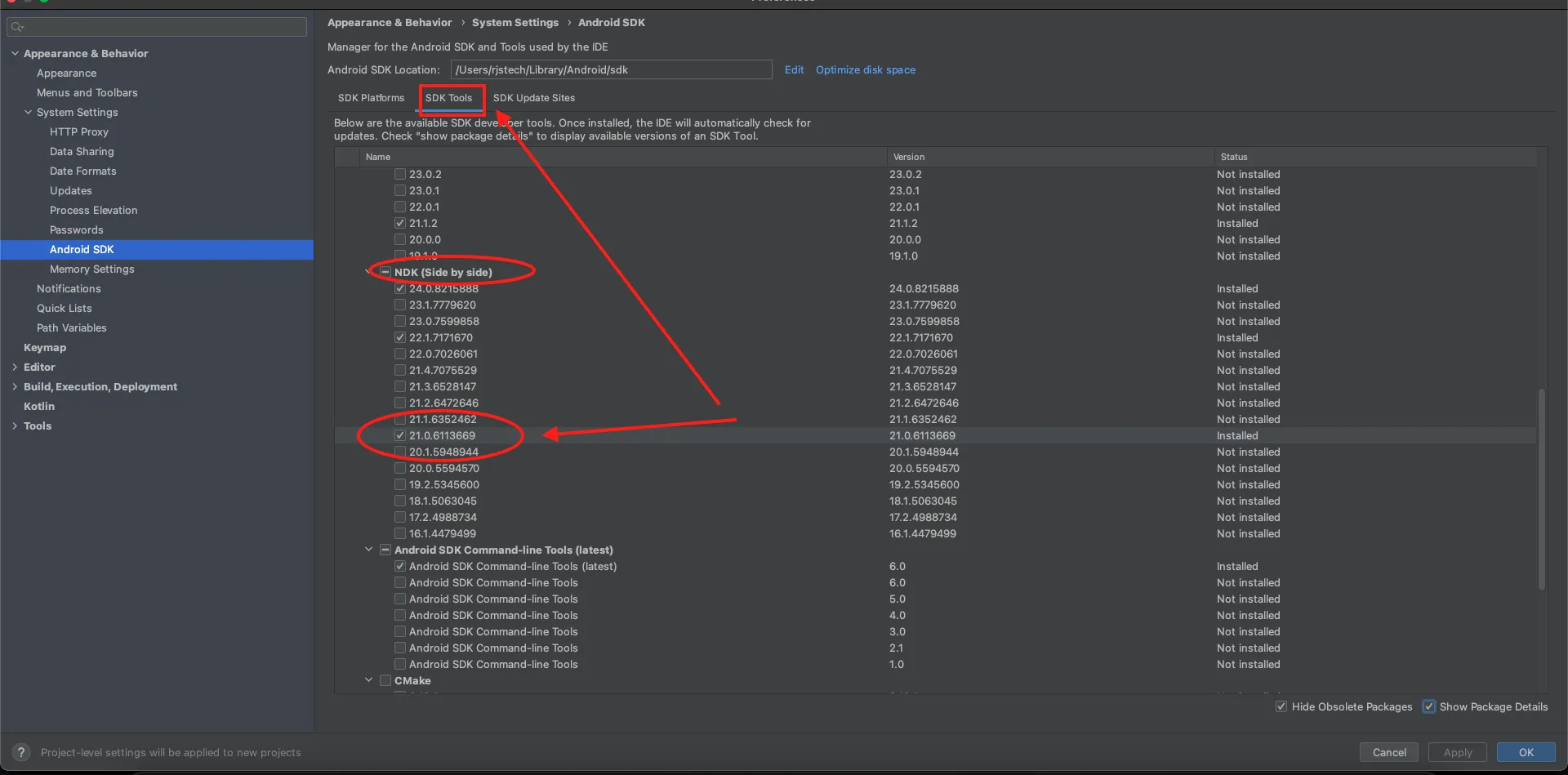1568x775 pixels.
Task: Collapse the Appearance & Behavior section
Action: [15, 53]
